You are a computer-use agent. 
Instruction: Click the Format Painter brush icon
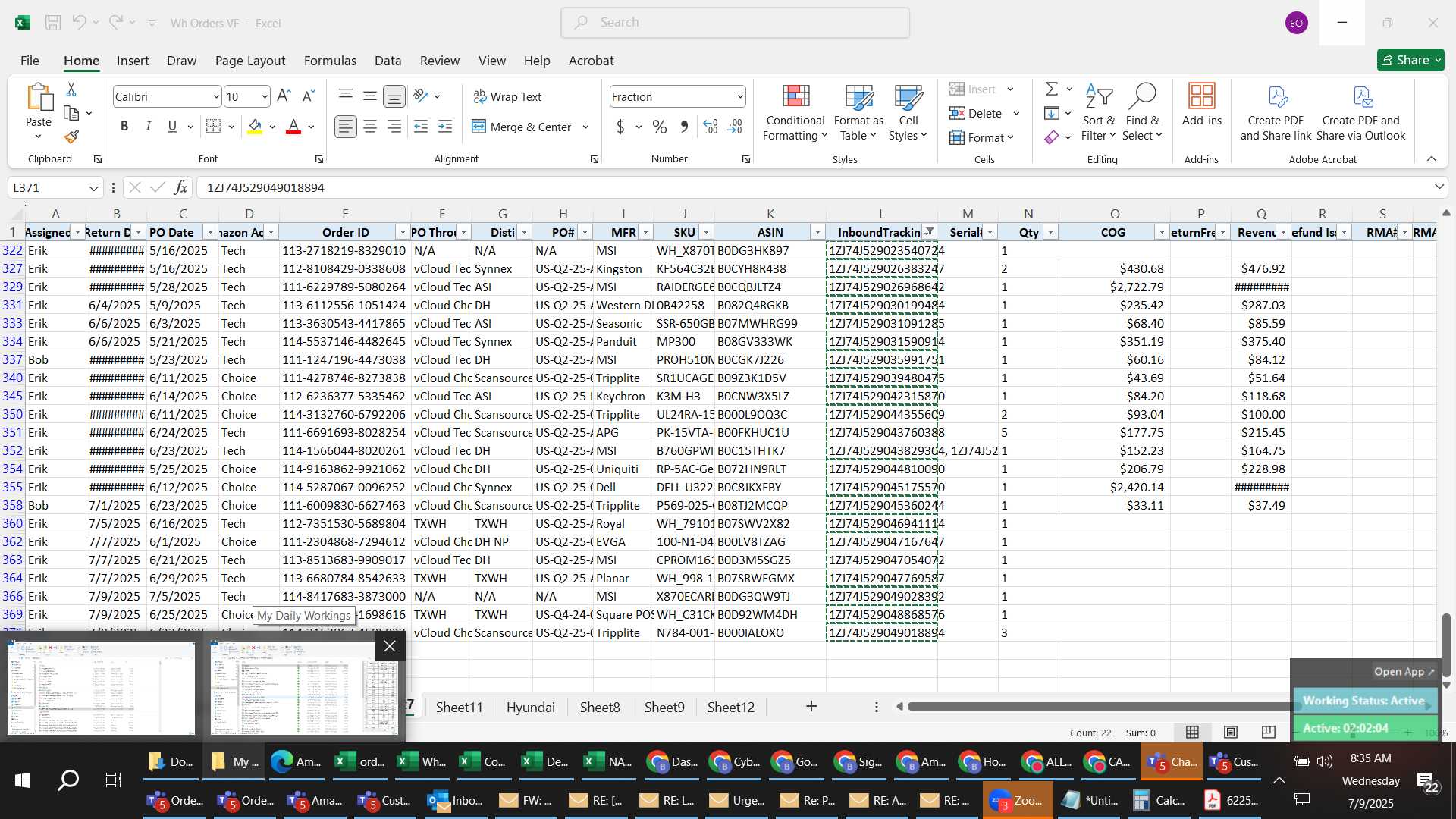coord(71,136)
